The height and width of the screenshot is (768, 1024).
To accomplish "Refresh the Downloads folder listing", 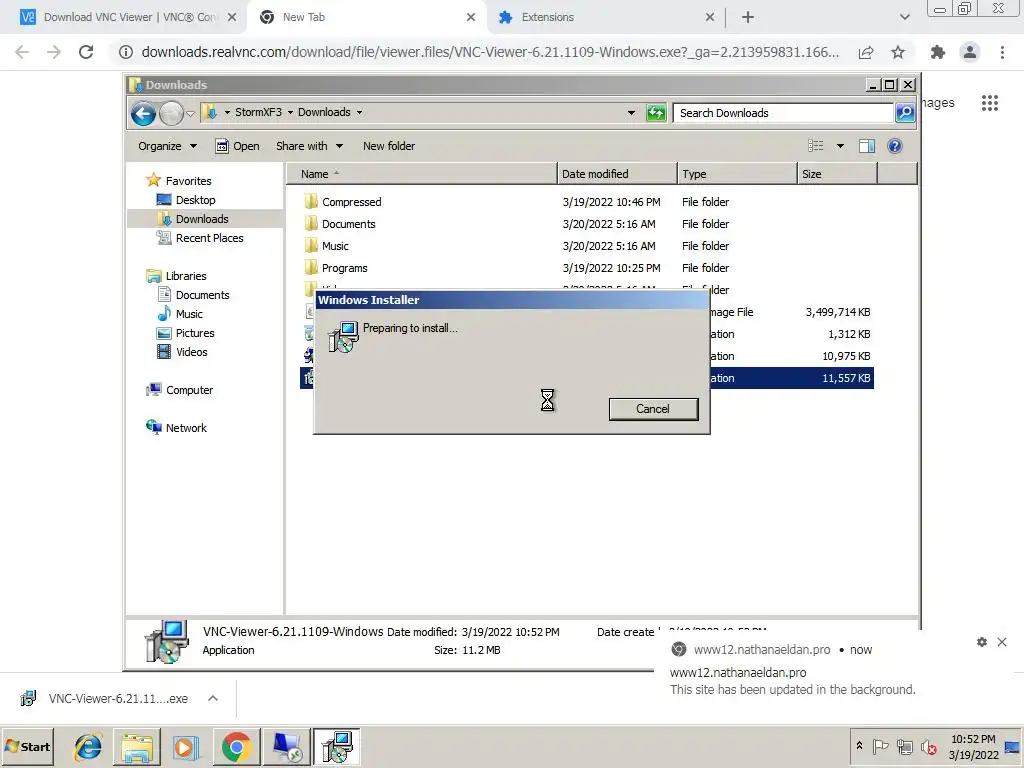I will pyautogui.click(x=656, y=113).
